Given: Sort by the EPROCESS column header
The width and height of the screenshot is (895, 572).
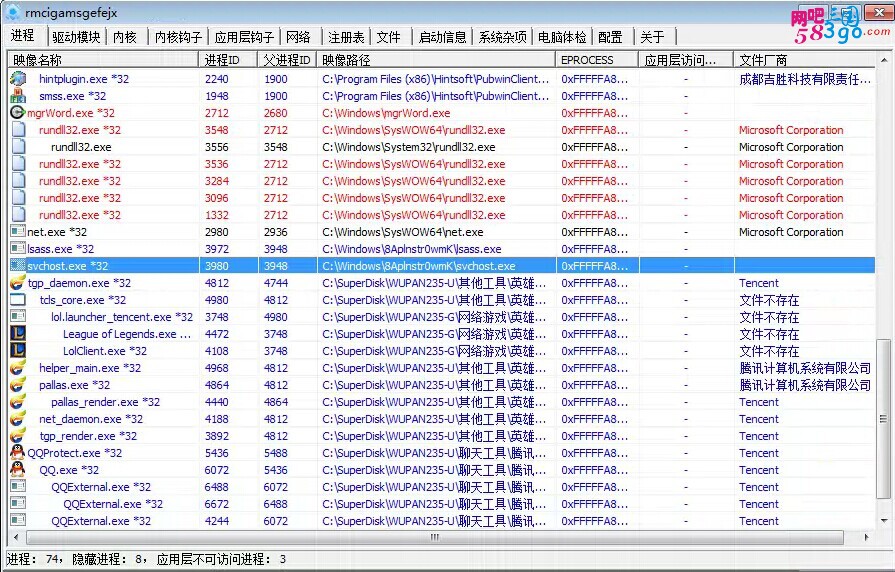Looking at the screenshot, I should 597,60.
